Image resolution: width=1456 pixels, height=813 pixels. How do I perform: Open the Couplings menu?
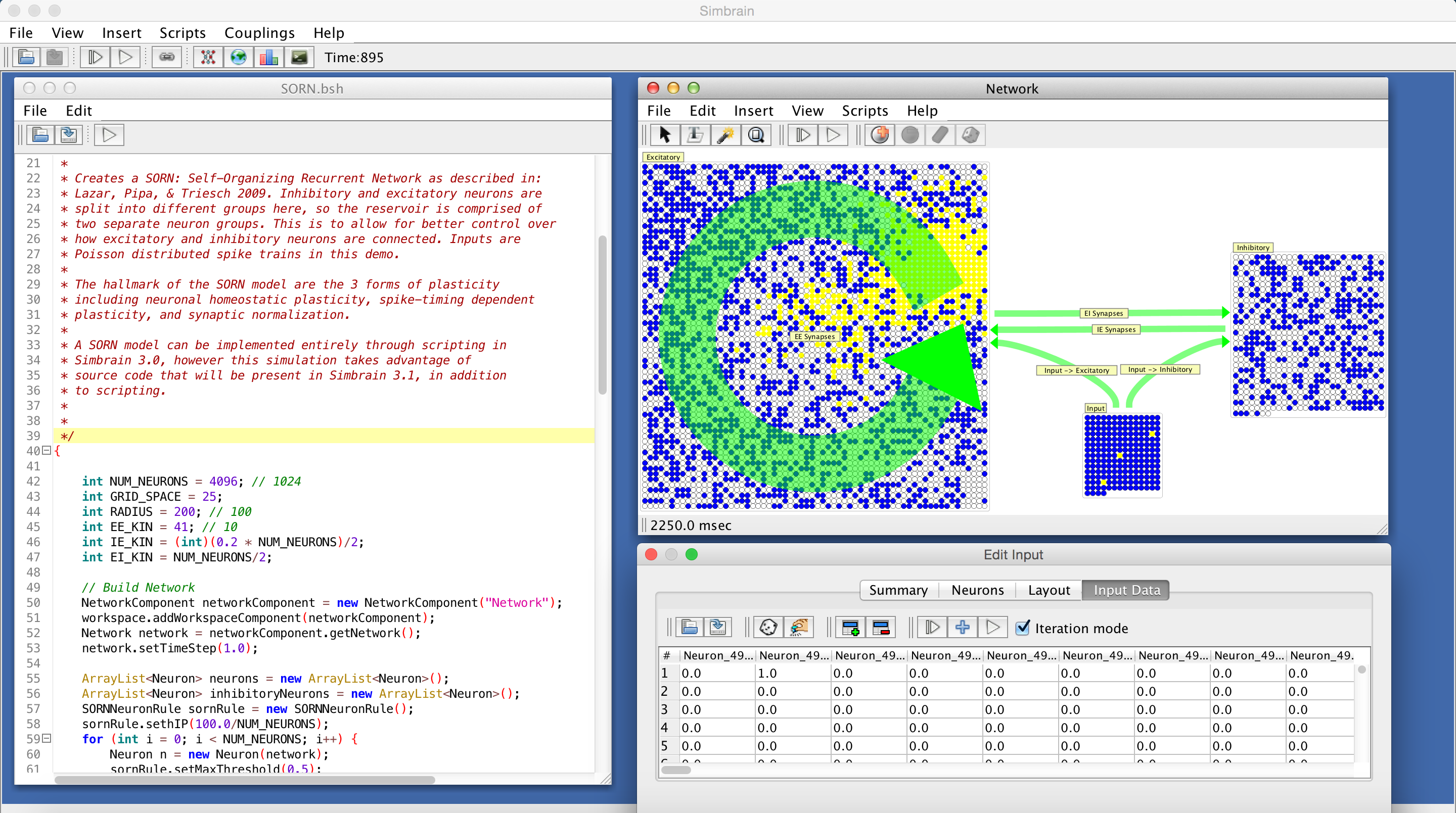pos(259,33)
